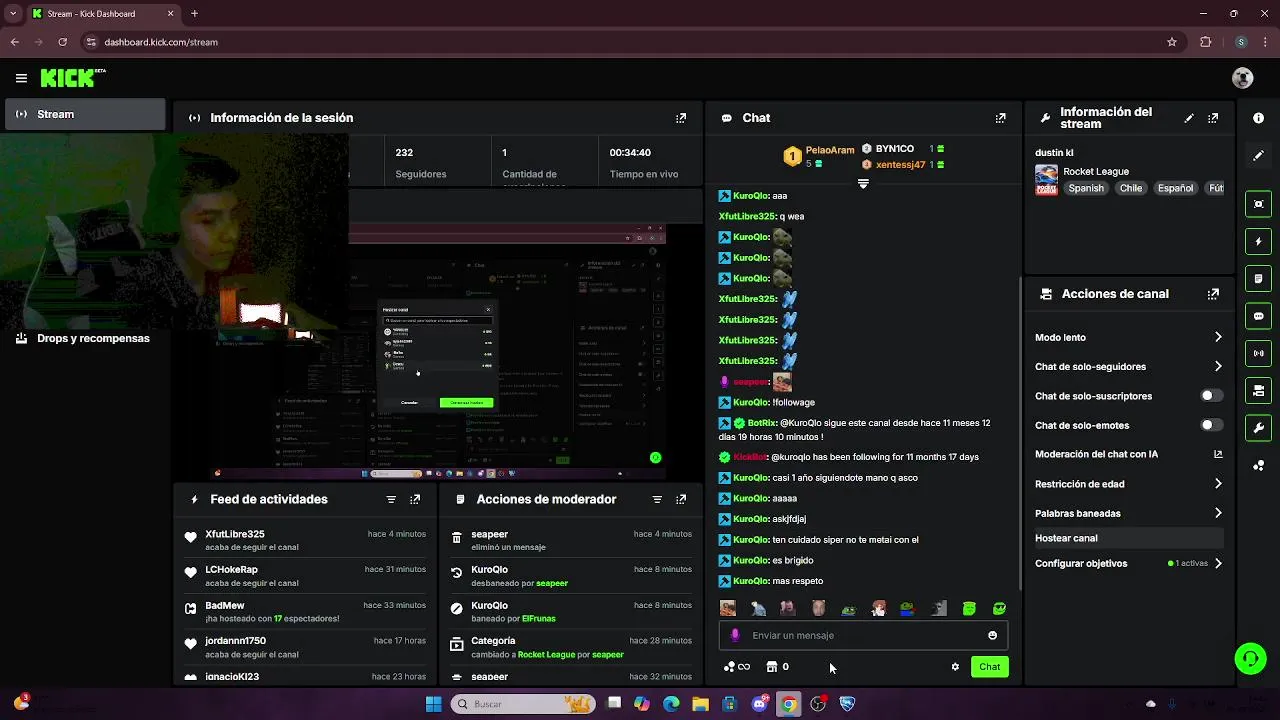Screen dimensions: 1280x720
Task: Pop out the Chat panel
Action: (1000, 118)
